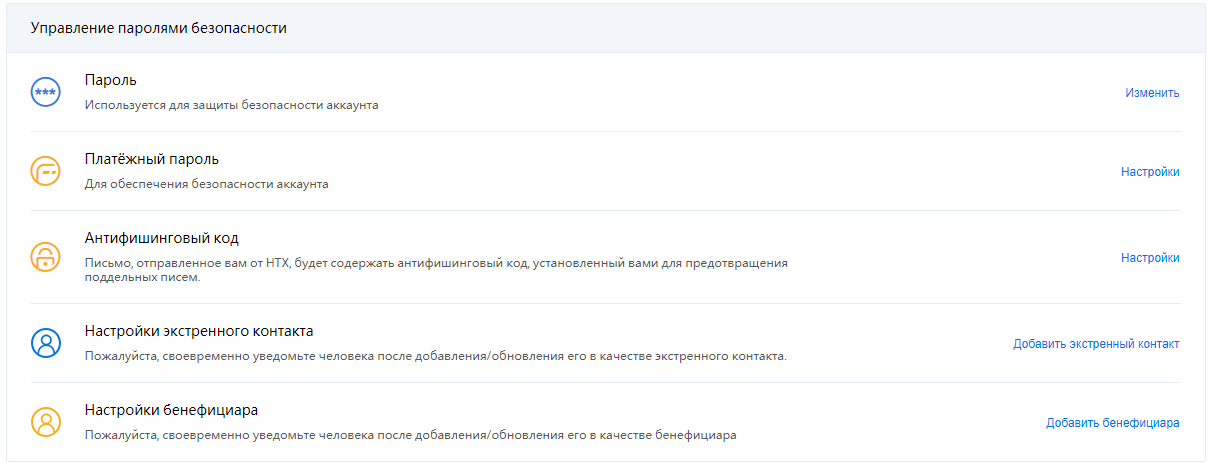Click "Изменить" to change the password
Screen dimensions: 1208x468
(1152, 93)
